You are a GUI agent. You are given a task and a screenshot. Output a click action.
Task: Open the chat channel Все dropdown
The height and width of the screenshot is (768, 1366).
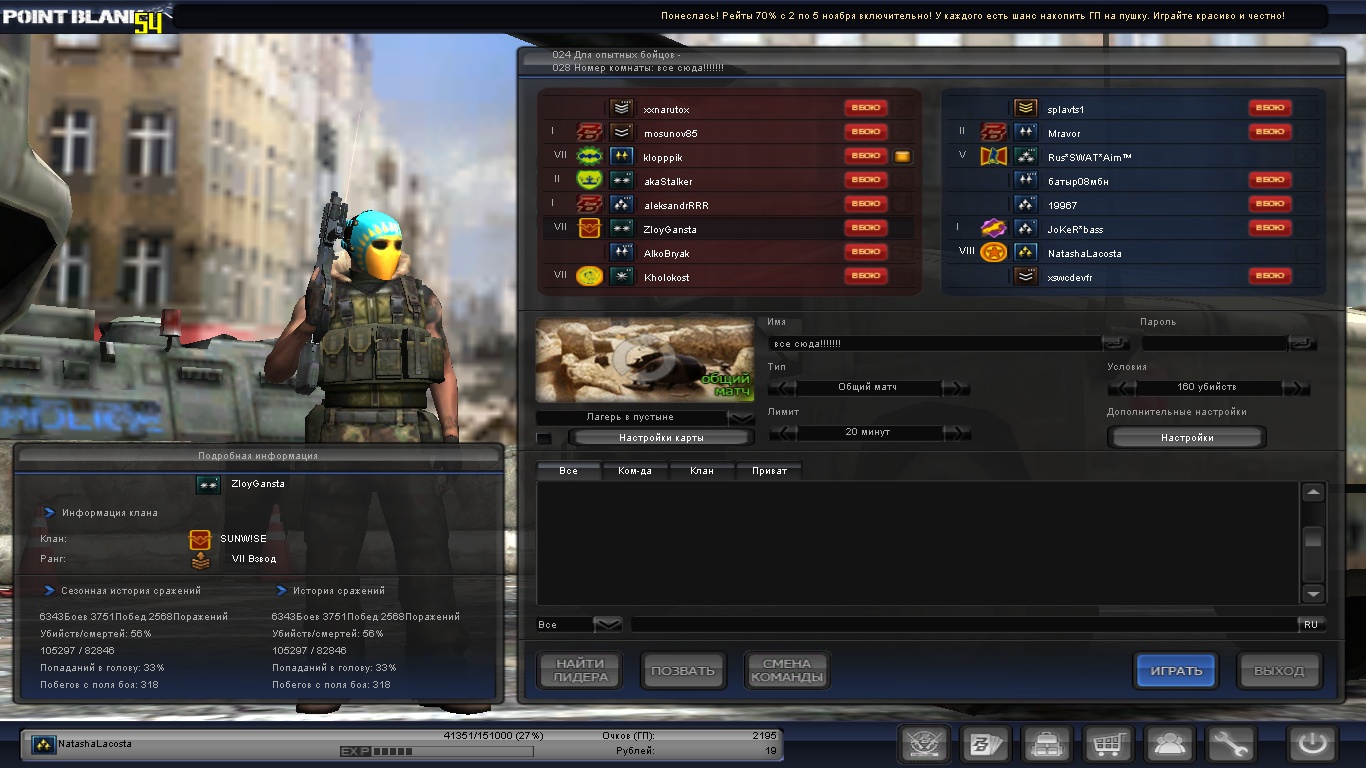click(x=607, y=624)
